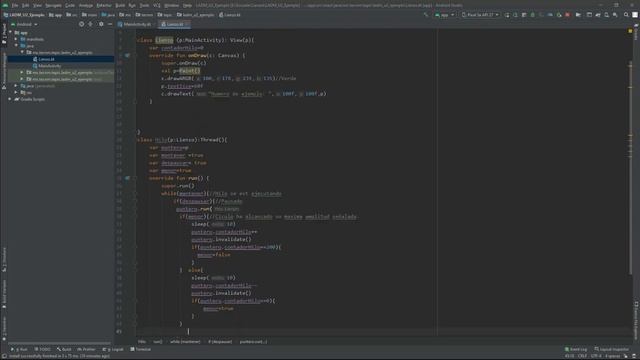The height and width of the screenshot is (360, 640).
Task: Switch to the Lienzo.kt editor tab
Action: pyautogui.click(x=174, y=24)
